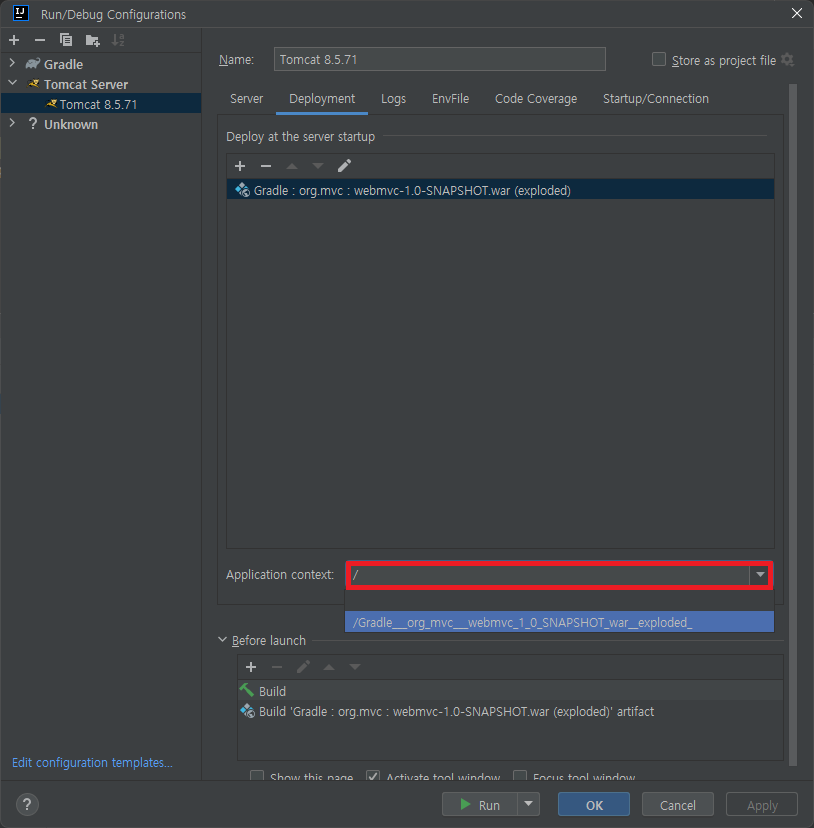Click the configuration panel vertical scrollbar
This screenshot has height=828, width=814.
tap(792, 425)
